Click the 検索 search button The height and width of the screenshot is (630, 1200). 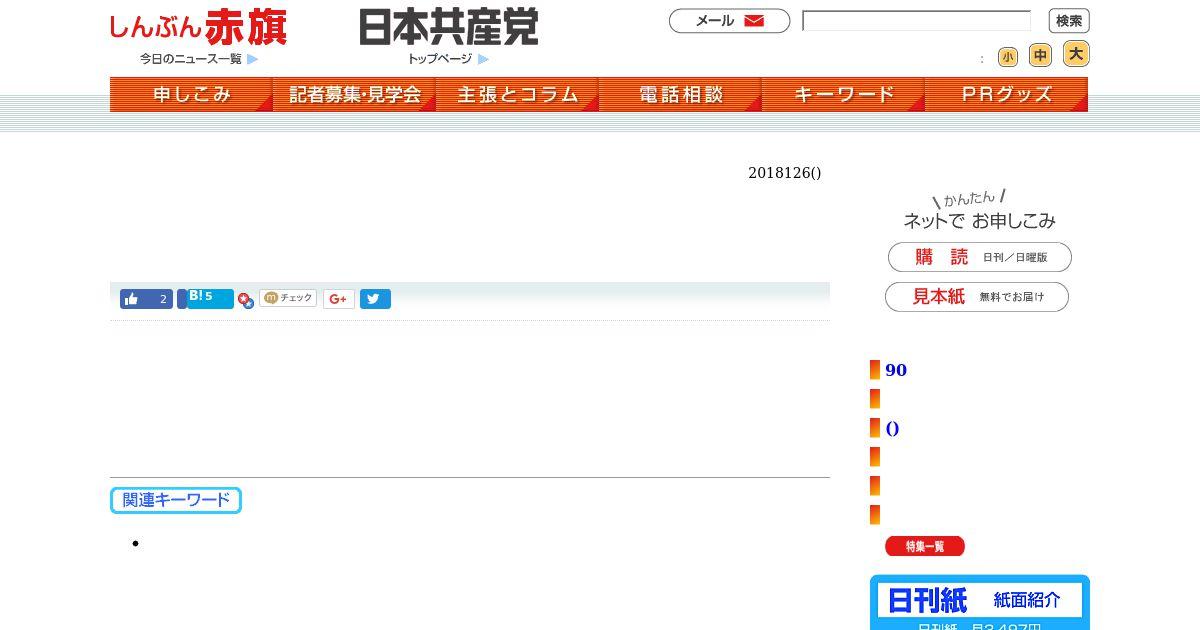click(1069, 21)
